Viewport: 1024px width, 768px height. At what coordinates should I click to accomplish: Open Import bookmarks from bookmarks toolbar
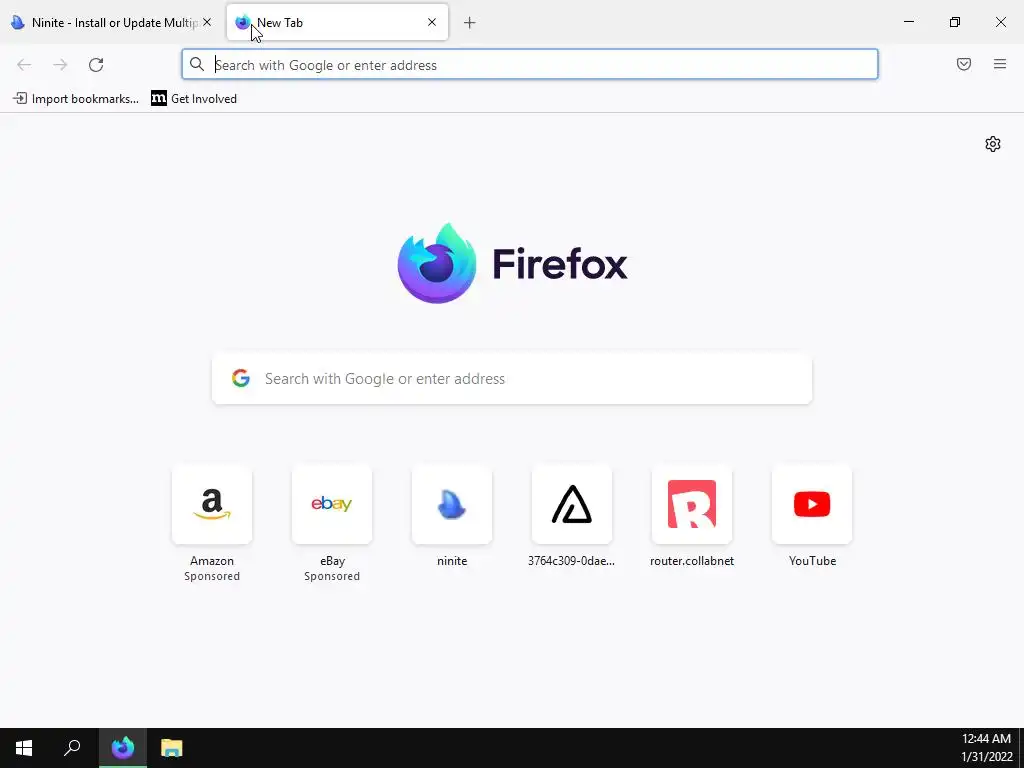click(x=76, y=99)
